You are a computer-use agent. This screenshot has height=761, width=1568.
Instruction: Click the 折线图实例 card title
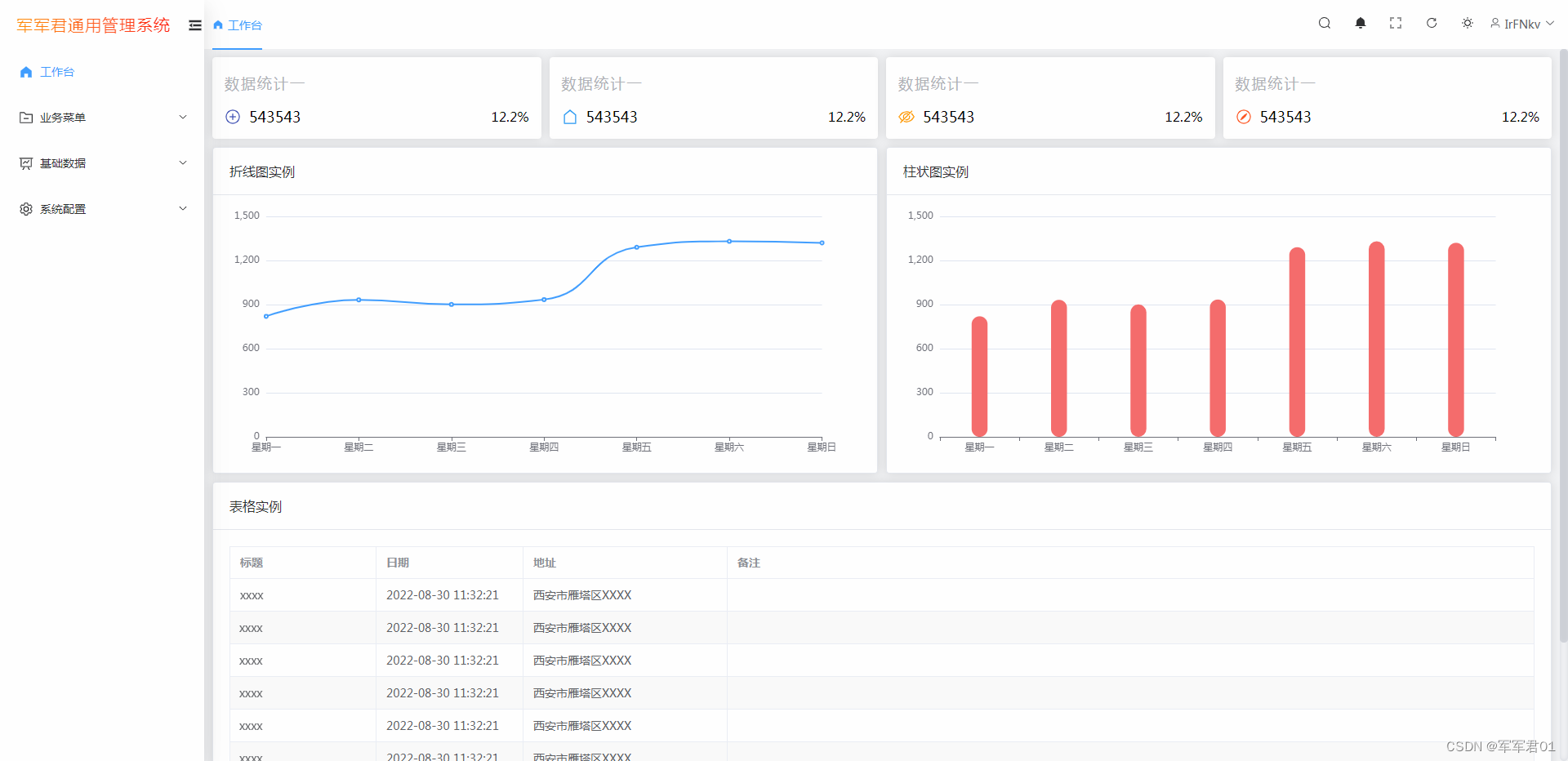point(262,171)
